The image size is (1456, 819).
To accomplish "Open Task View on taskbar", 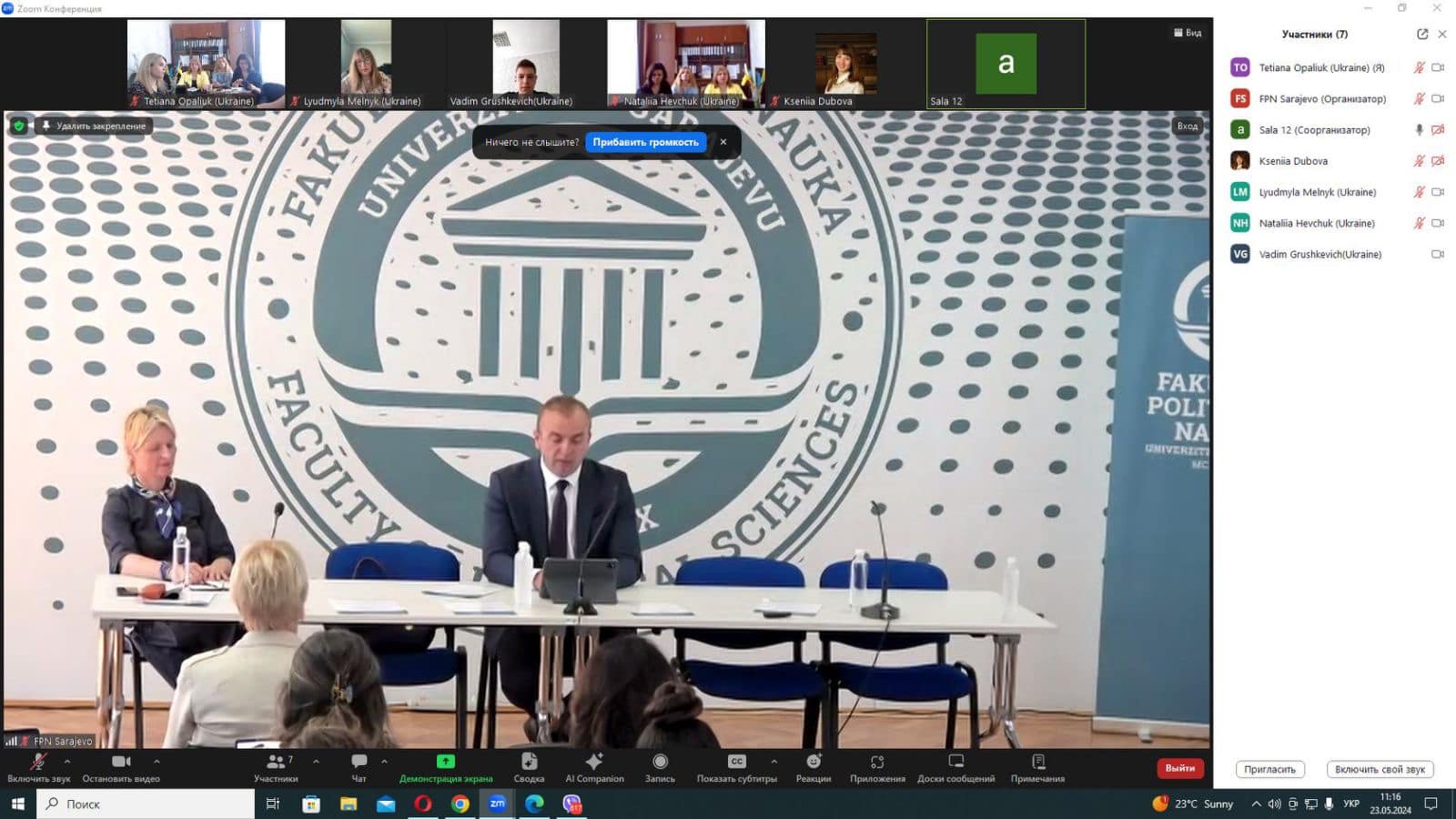I will (x=272, y=804).
